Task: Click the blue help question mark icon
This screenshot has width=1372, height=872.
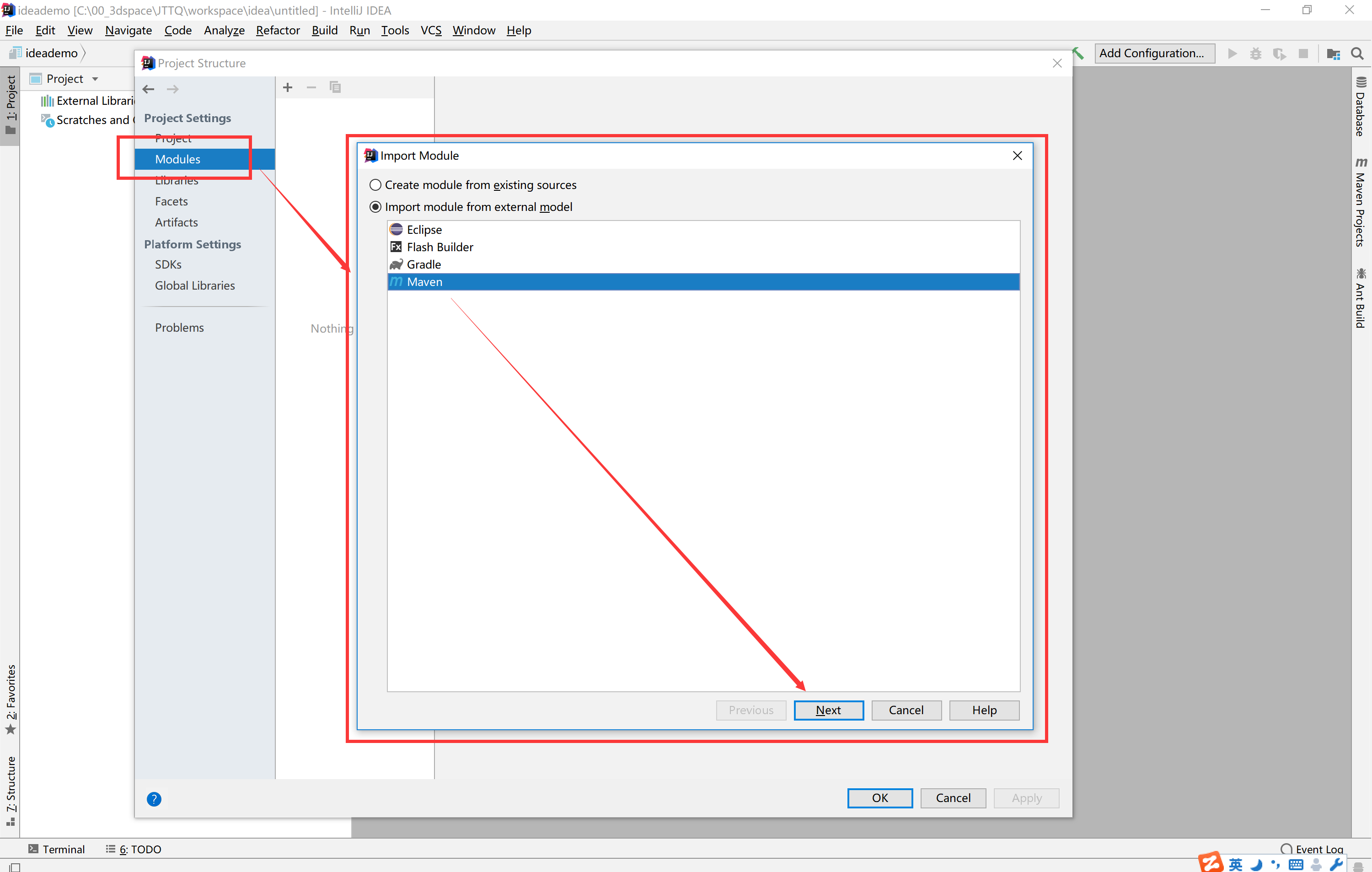Action: 154,798
